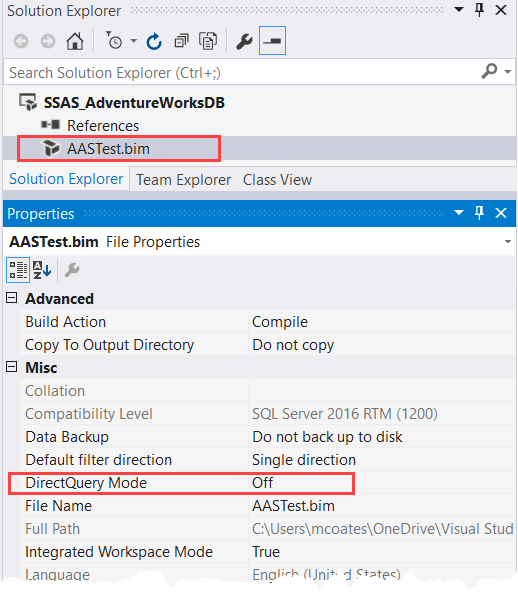The width and height of the screenshot is (518, 598).
Task: Select AASTest.bim file in tree
Action: tap(108, 148)
